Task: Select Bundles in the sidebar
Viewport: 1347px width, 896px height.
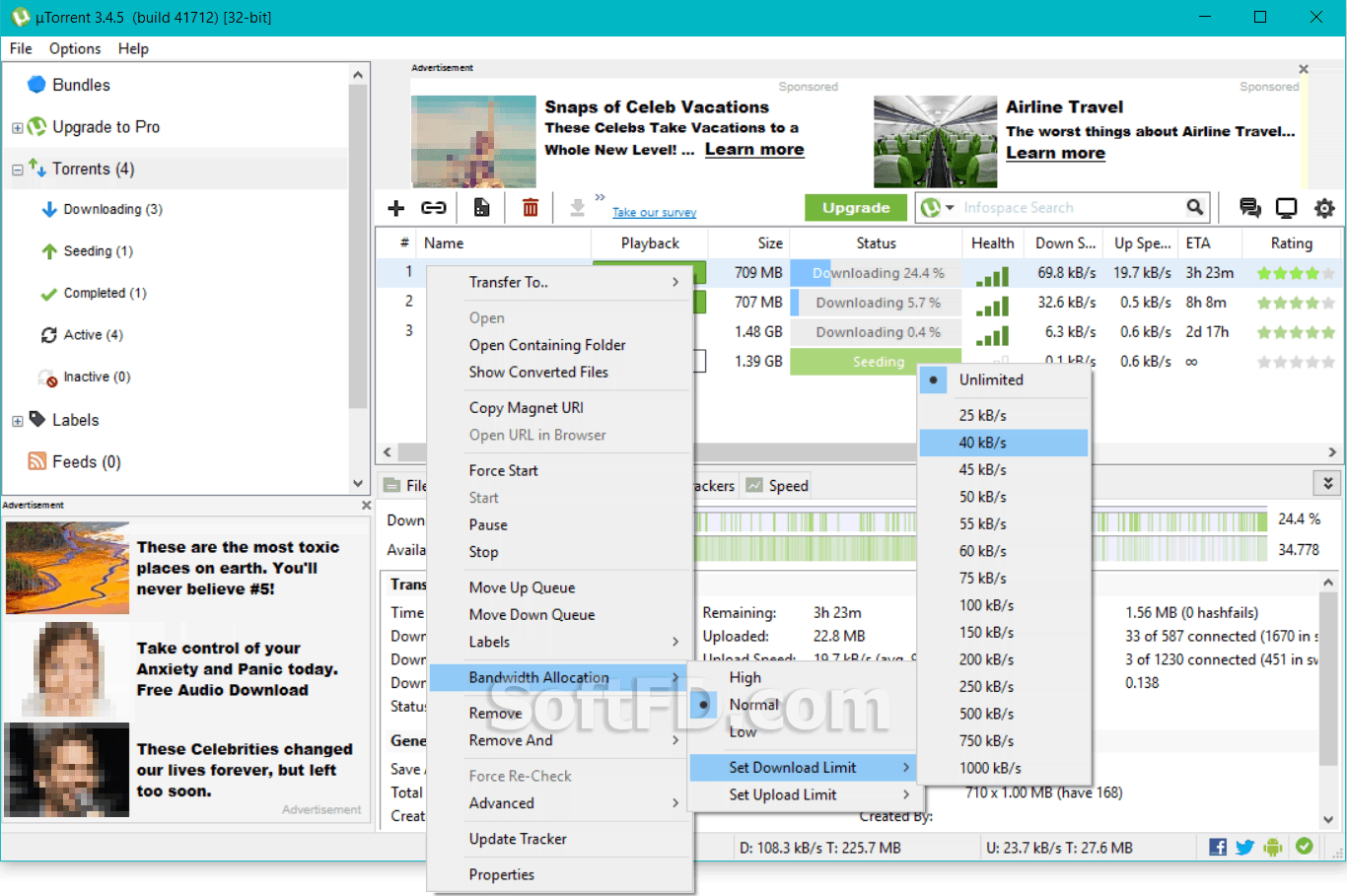Action: [81, 85]
